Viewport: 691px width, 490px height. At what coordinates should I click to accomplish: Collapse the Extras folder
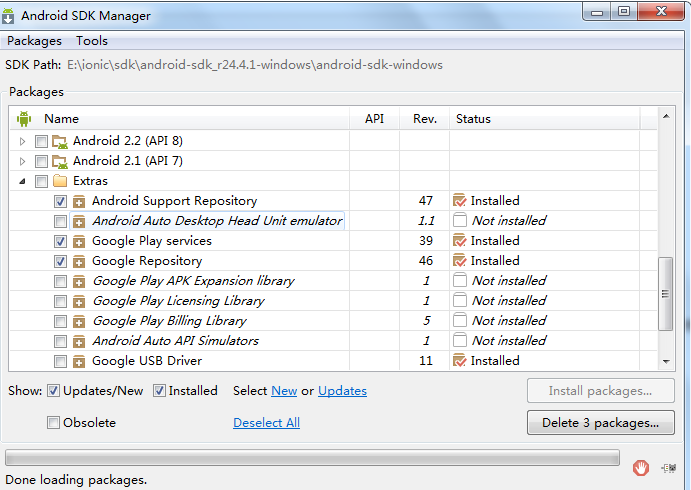point(22,181)
